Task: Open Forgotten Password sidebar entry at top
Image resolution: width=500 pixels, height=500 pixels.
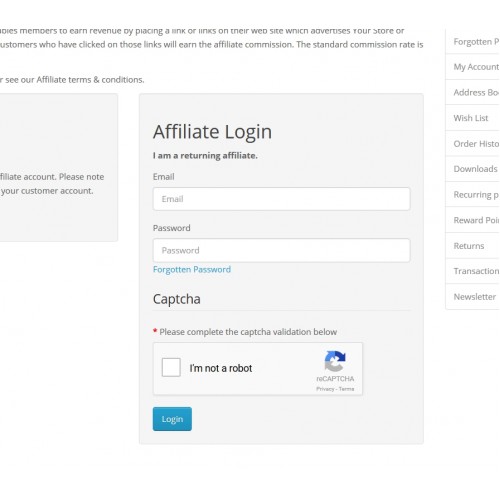Action: [x=472, y=42]
